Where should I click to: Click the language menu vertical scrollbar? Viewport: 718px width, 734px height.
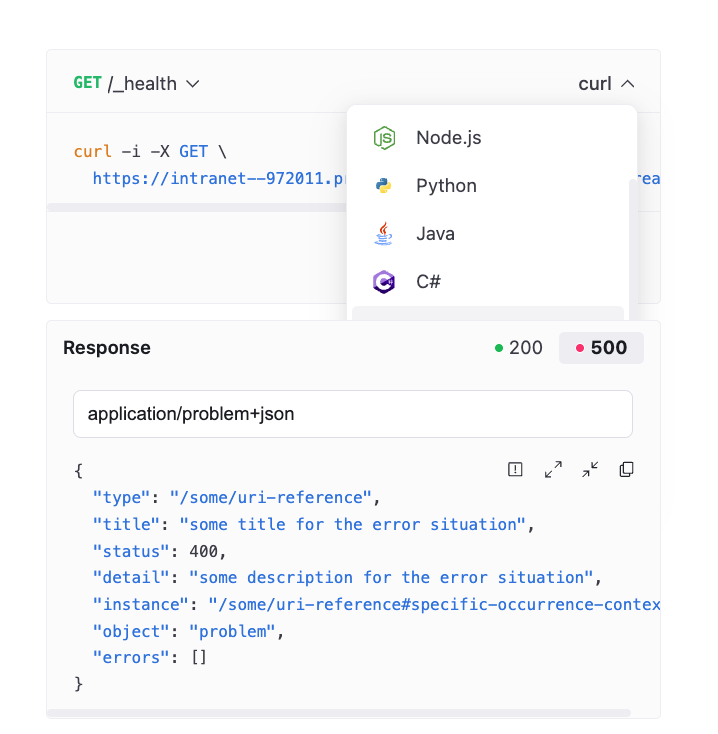(633, 249)
